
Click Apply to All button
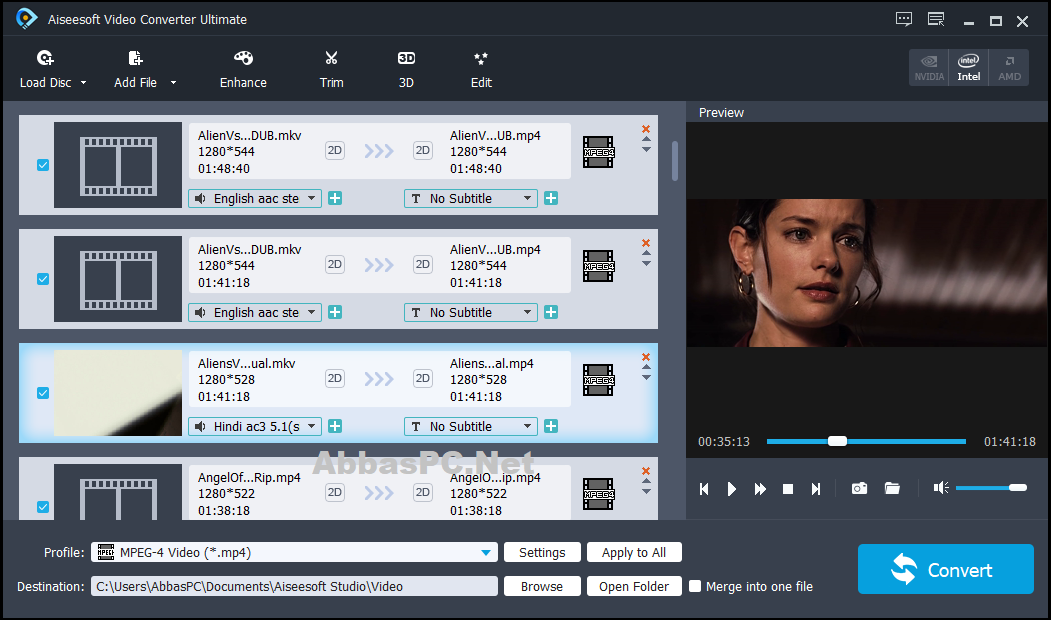click(634, 552)
